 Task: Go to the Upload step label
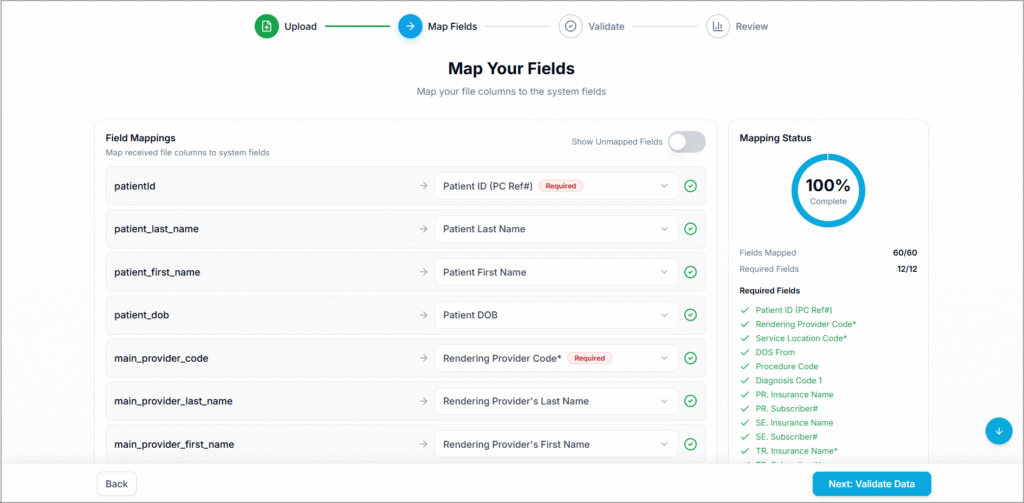(x=300, y=27)
